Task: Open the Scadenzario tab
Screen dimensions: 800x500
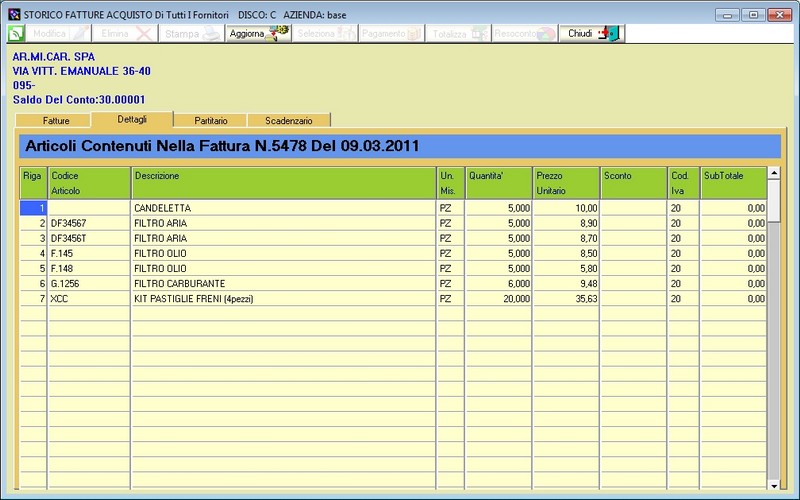Action: [289, 120]
